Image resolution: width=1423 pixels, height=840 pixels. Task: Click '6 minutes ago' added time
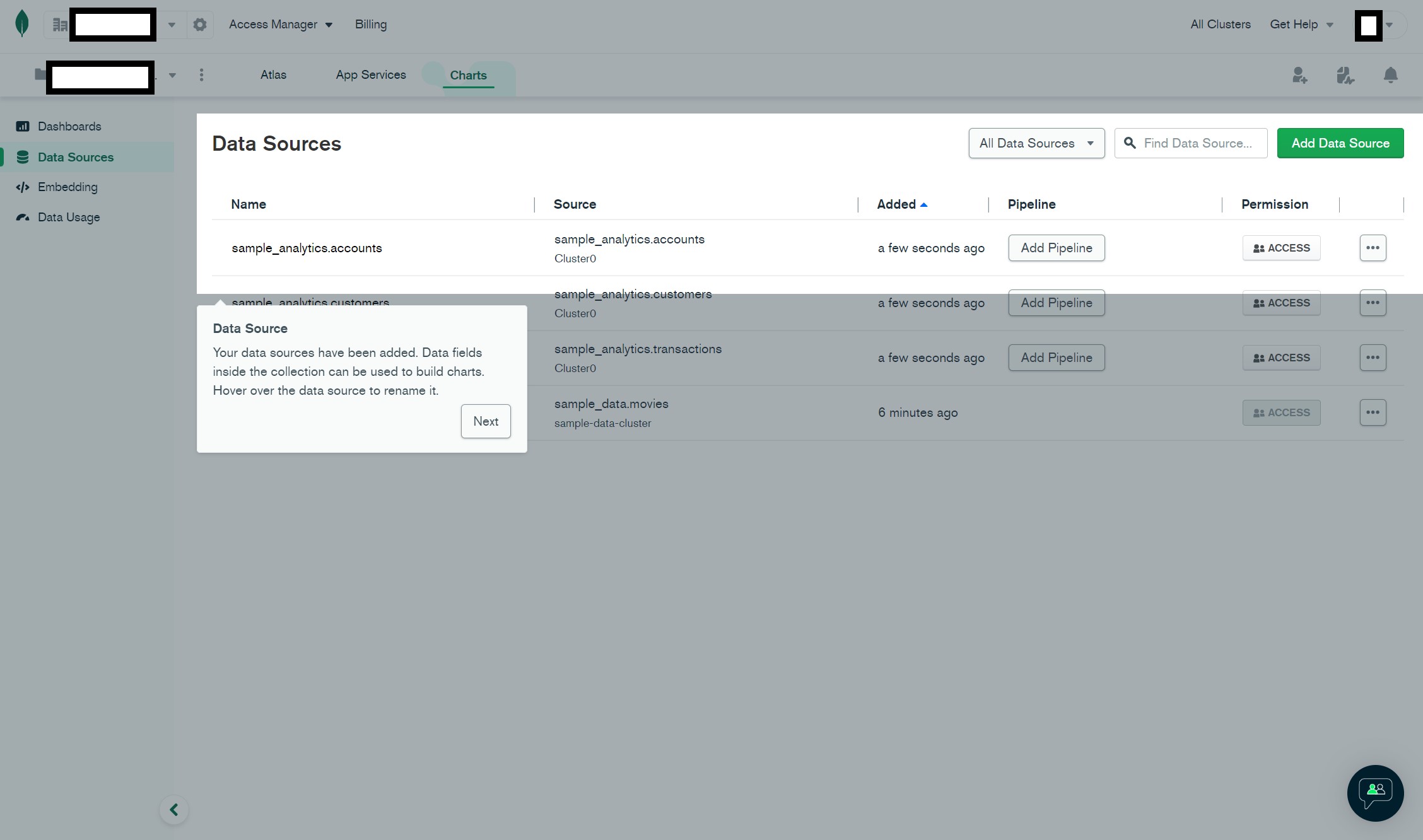918,412
